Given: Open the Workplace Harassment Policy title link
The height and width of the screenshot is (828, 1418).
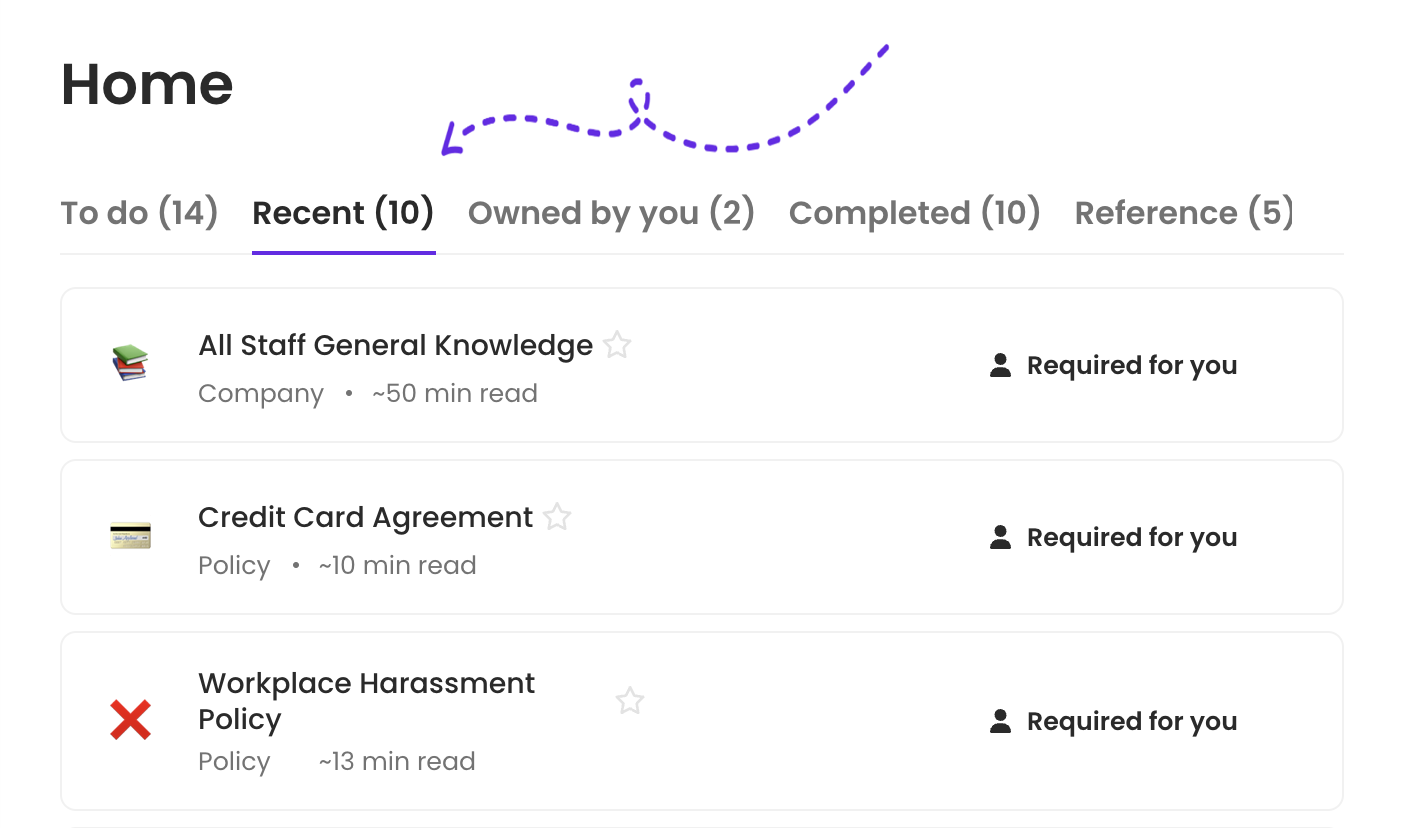Looking at the screenshot, I should coord(366,701).
